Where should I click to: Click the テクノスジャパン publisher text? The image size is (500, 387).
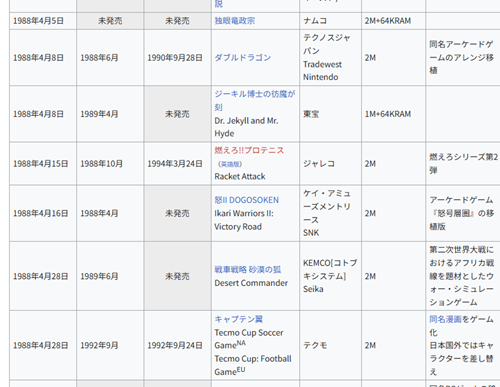pos(327,44)
